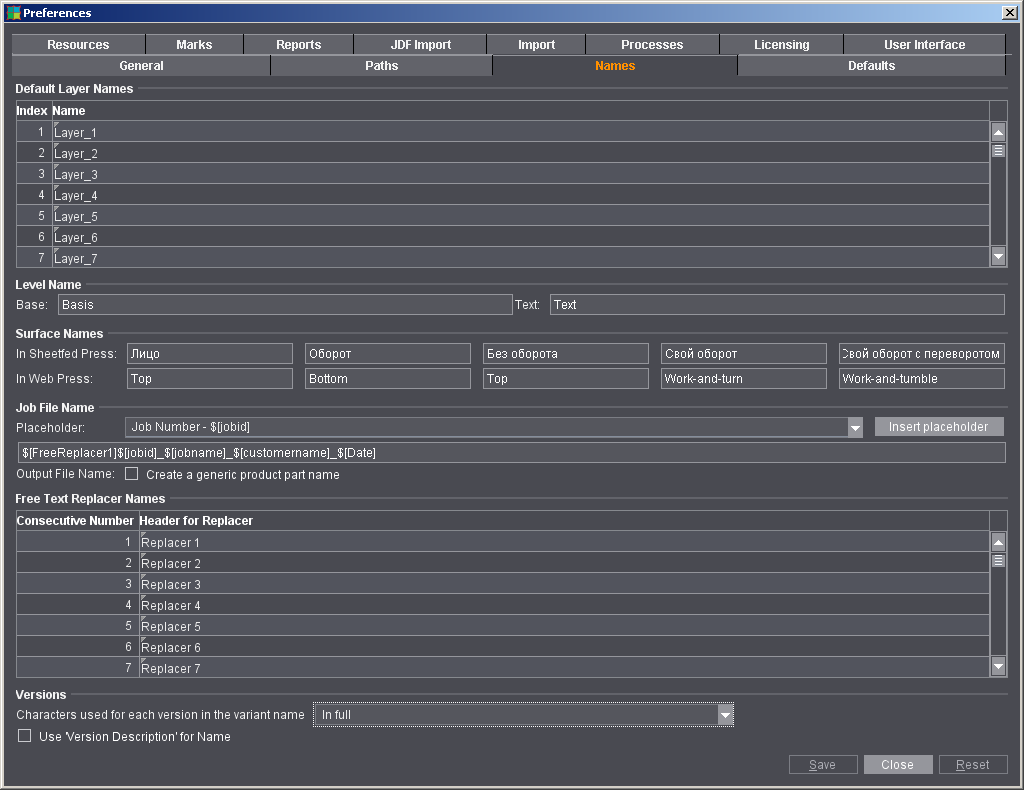
Task: Expand the version characters 'In full' dropdown
Action: [725, 714]
